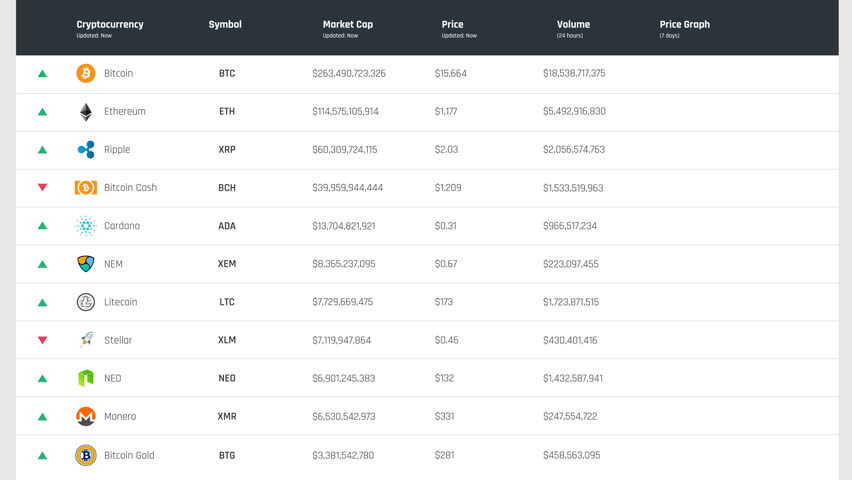Screen dimensions: 852x480
Task: Open the Stellar name link
Action: point(118,340)
